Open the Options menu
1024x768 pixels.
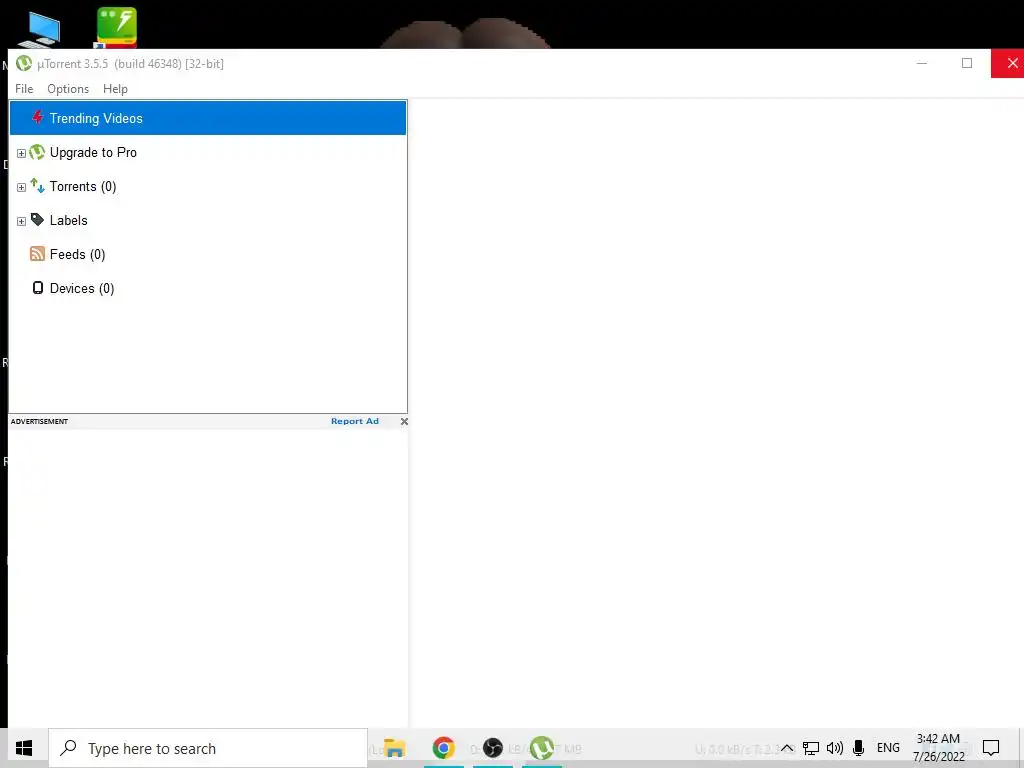[68, 89]
